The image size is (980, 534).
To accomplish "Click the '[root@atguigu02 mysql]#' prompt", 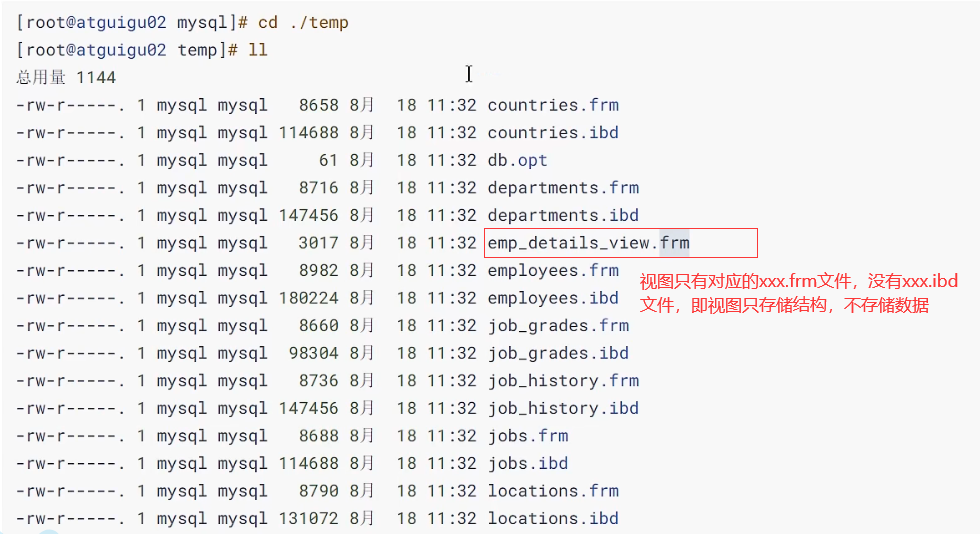I will point(133,23).
